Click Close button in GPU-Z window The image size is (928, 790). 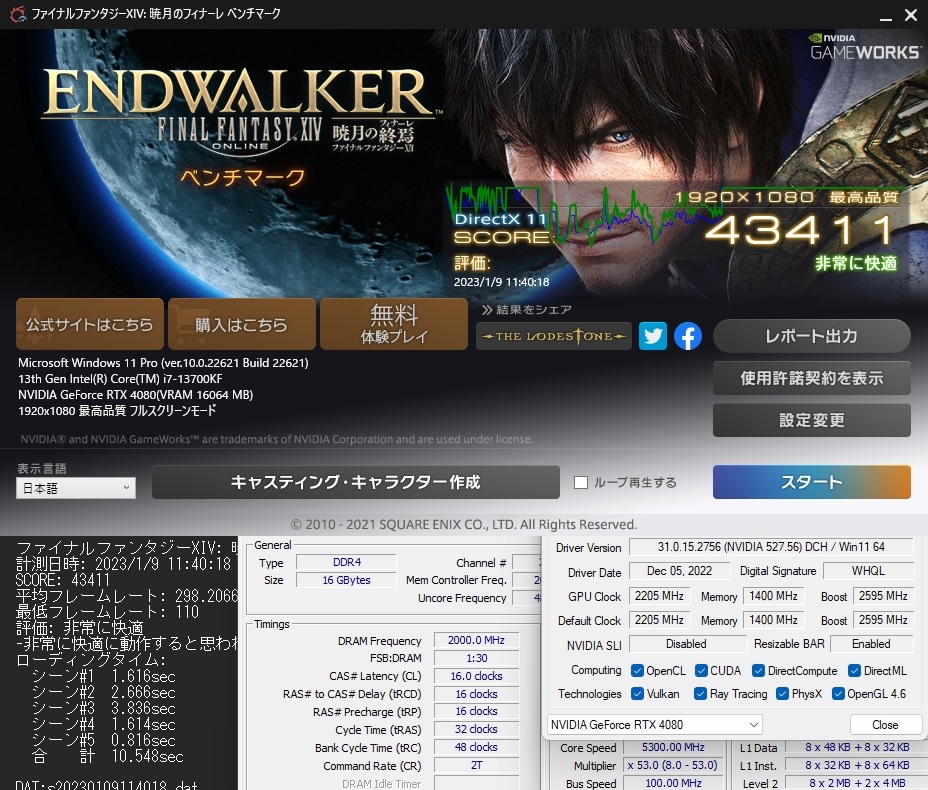click(885, 724)
